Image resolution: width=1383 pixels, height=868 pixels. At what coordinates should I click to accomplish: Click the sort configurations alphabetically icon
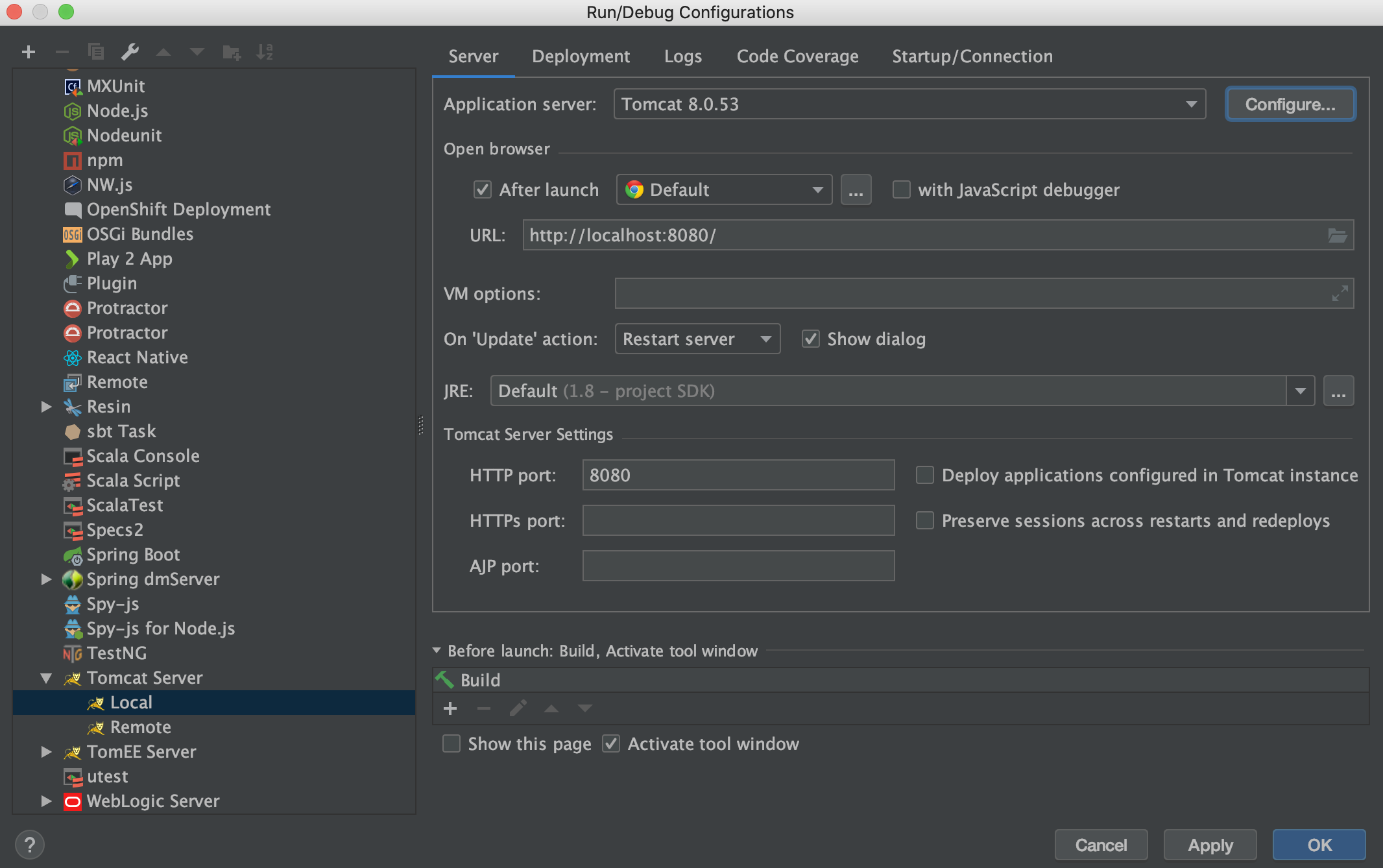click(265, 52)
